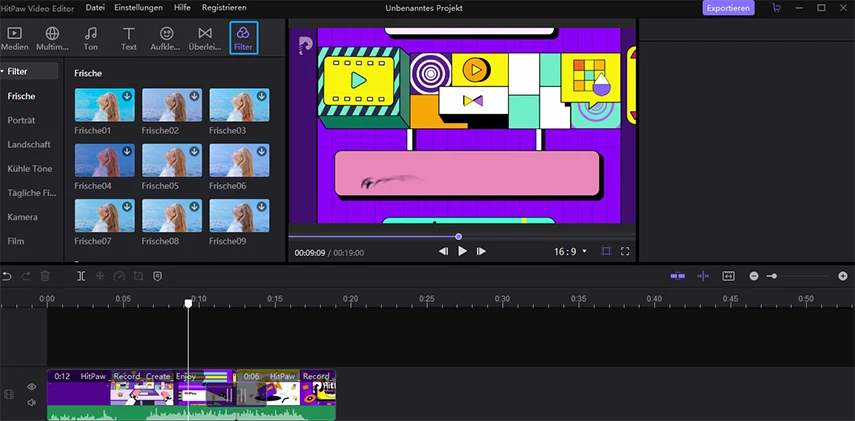Image resolution: width=855 pixels, height=421 pixels.
Task: Open the shopping cart icon
Action: point(776,8)
